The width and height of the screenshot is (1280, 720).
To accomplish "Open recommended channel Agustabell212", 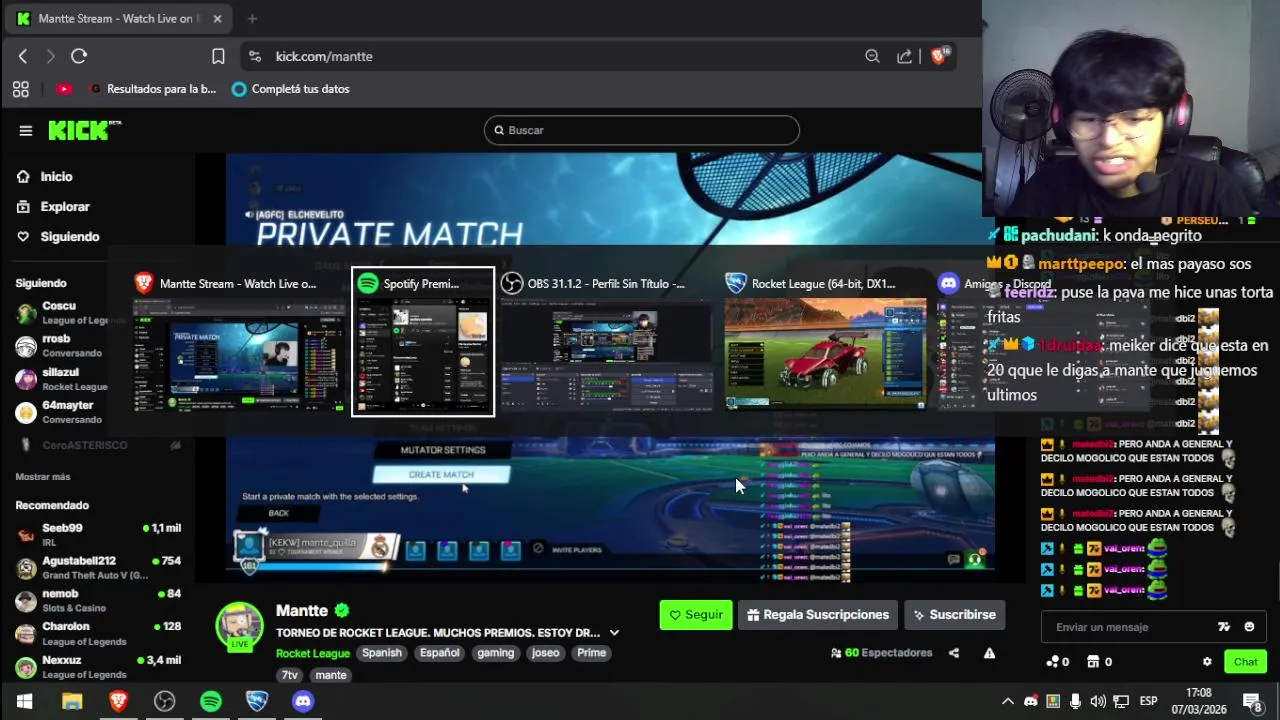I will click(98, 568).
